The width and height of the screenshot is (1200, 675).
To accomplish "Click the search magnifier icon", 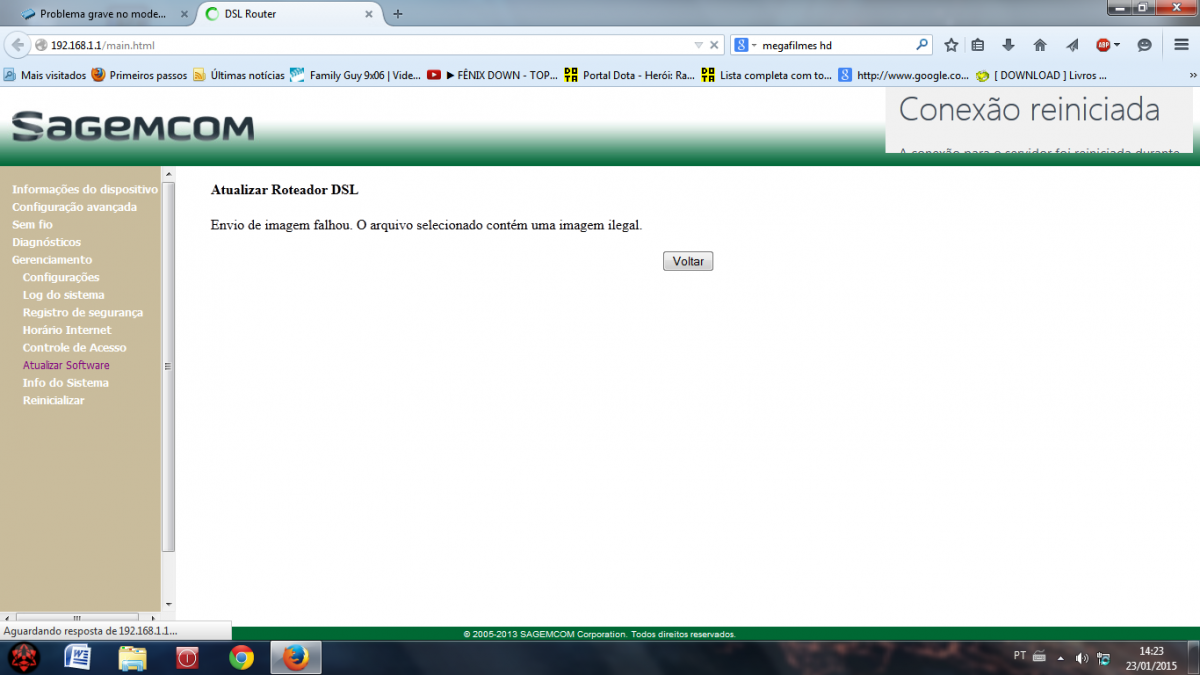I will [922, 45].
